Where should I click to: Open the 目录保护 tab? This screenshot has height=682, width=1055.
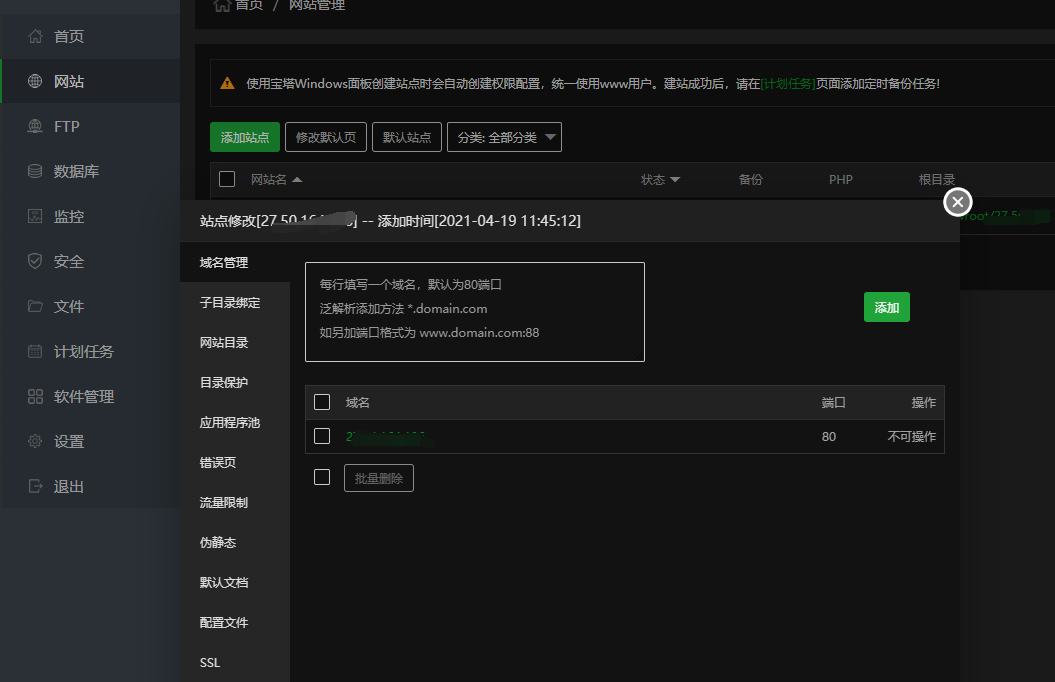(x=235, y=383)
